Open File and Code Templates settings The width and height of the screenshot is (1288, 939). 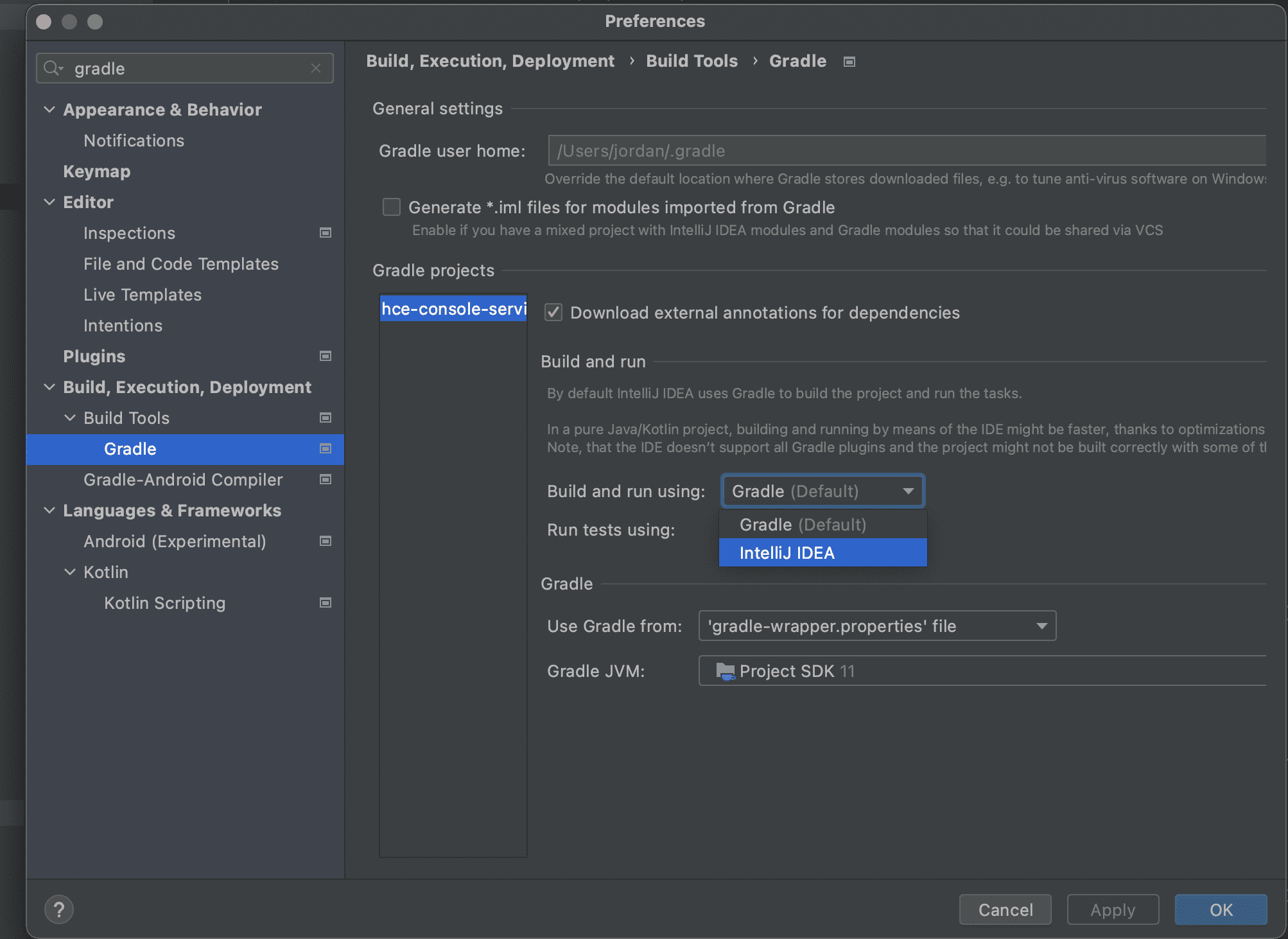pyautogui.click(x=181, y=263)
